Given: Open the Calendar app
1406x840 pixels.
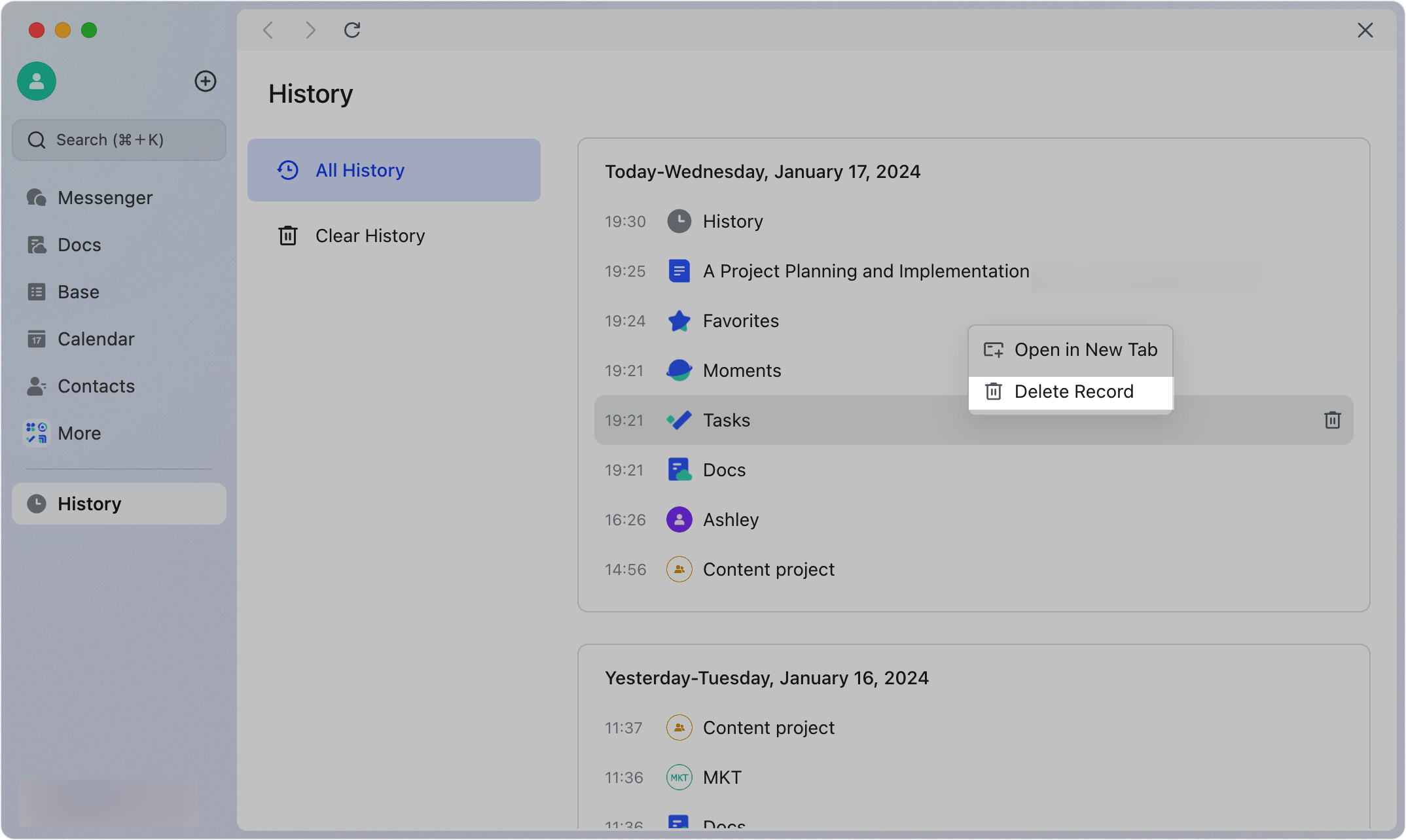Looking at the screenshot, I should click(96, 338).
